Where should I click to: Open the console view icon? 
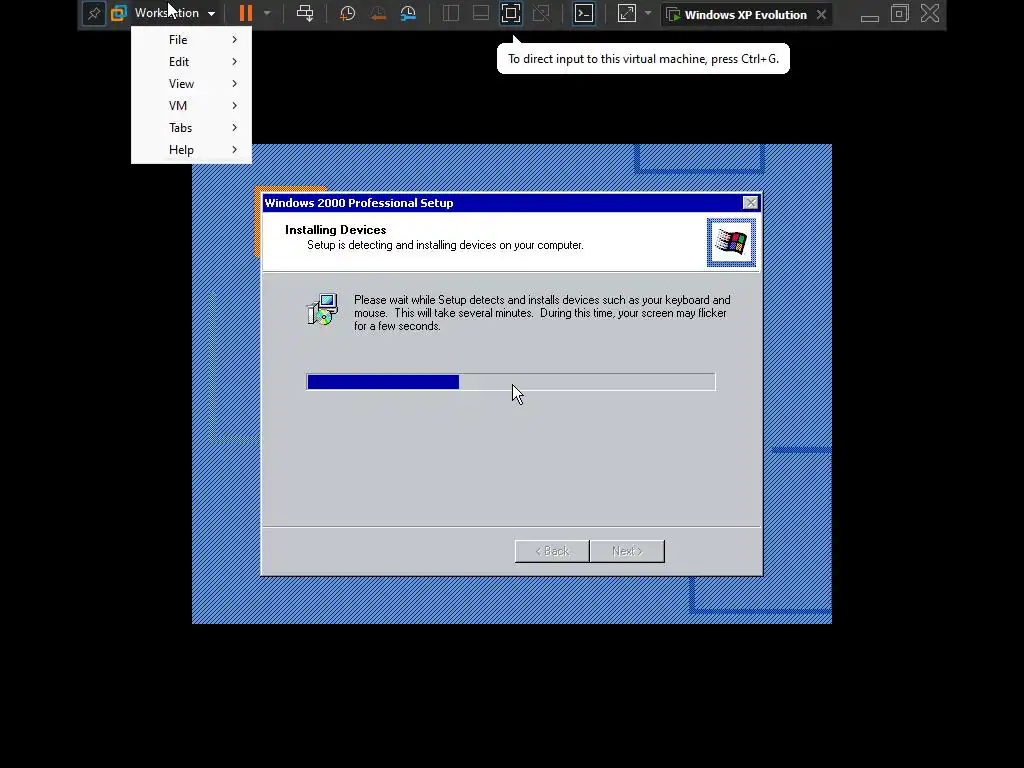click(x=584, y=13)
